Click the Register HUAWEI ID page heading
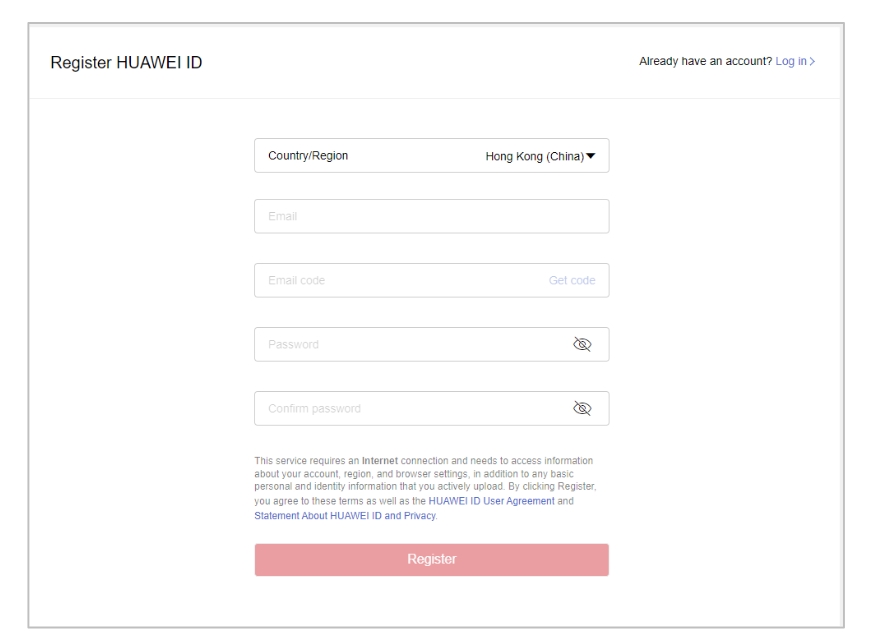 pyautogui.click(x=126, y=62)
